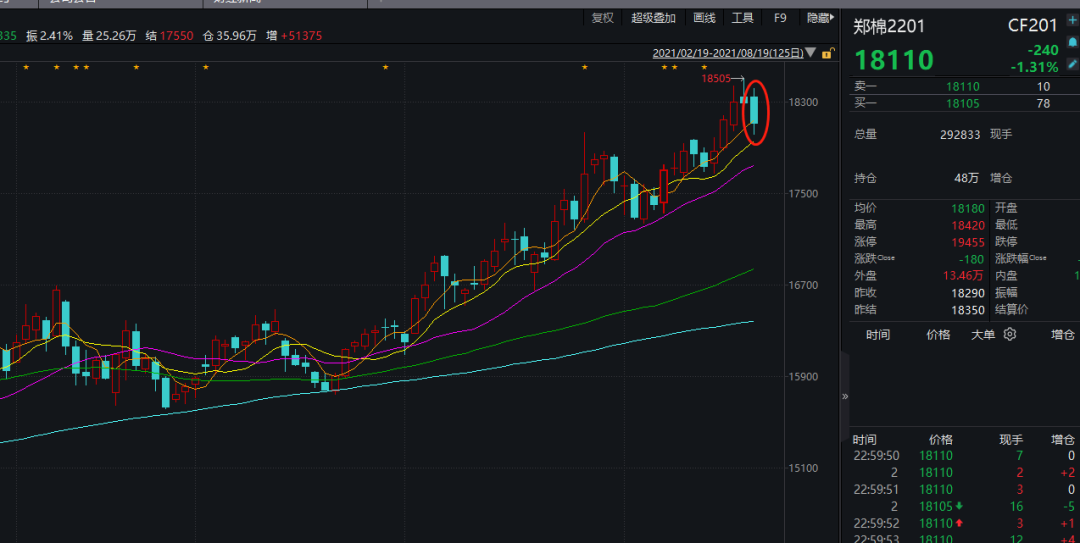Click the F9 button

pyautogui.click(x=780, y=18)
